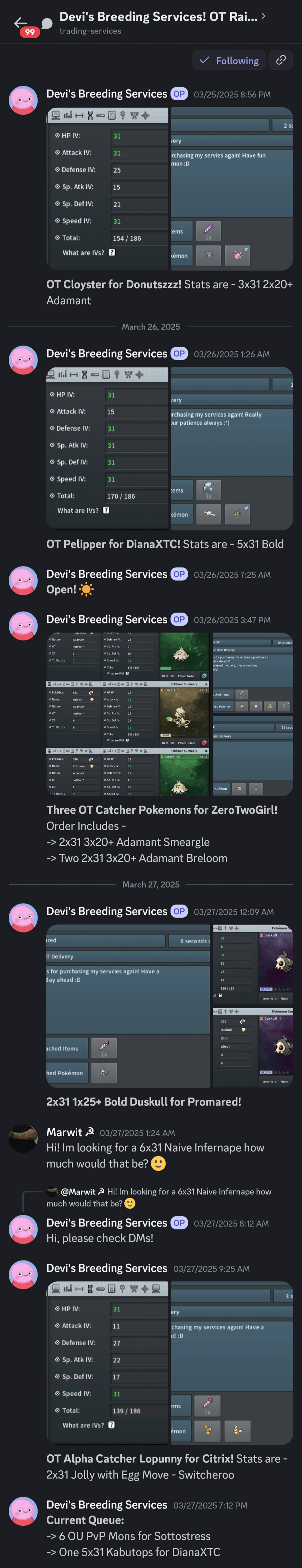Open Marwit's username profile

64,1132
